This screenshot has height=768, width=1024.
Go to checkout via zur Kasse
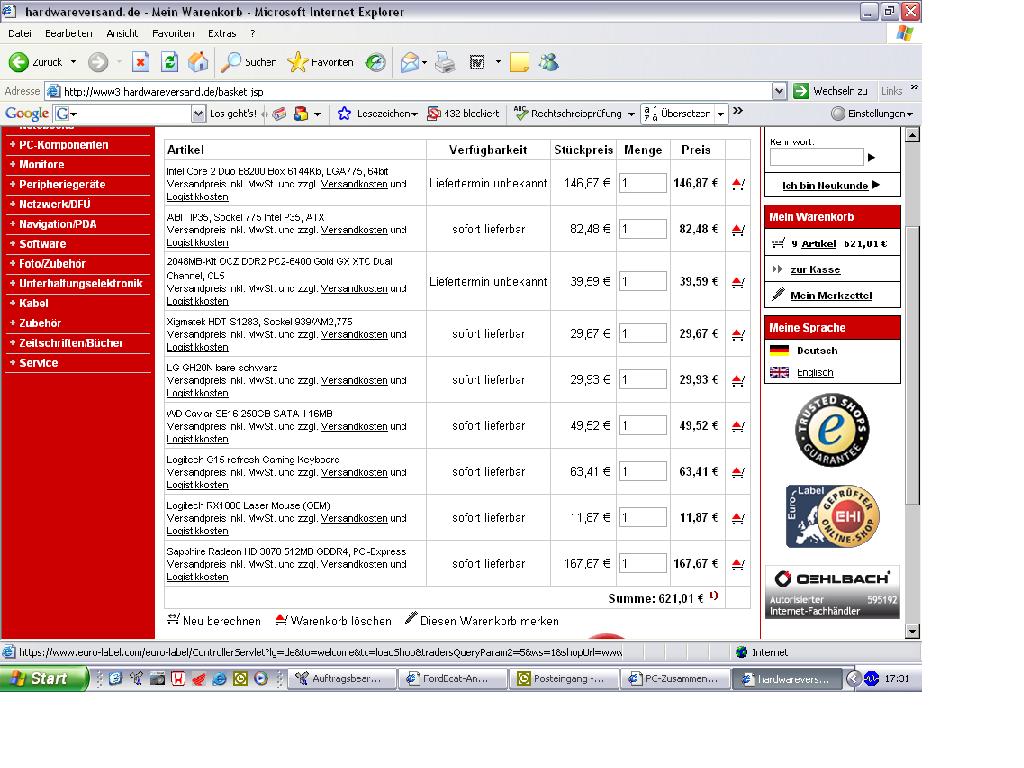[815, 270]
